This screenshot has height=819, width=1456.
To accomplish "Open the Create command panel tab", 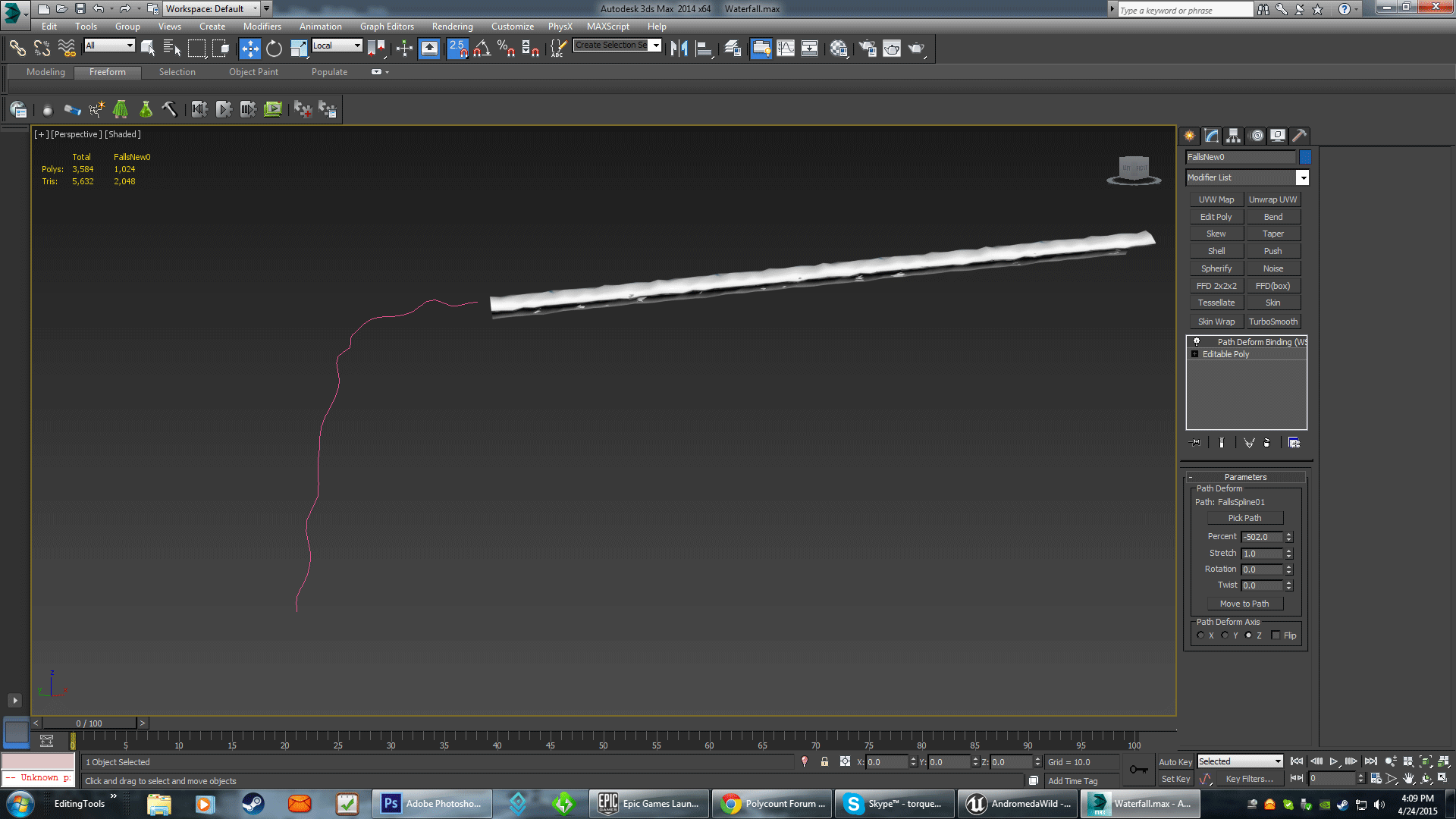I will click(x=1189, y=136).
